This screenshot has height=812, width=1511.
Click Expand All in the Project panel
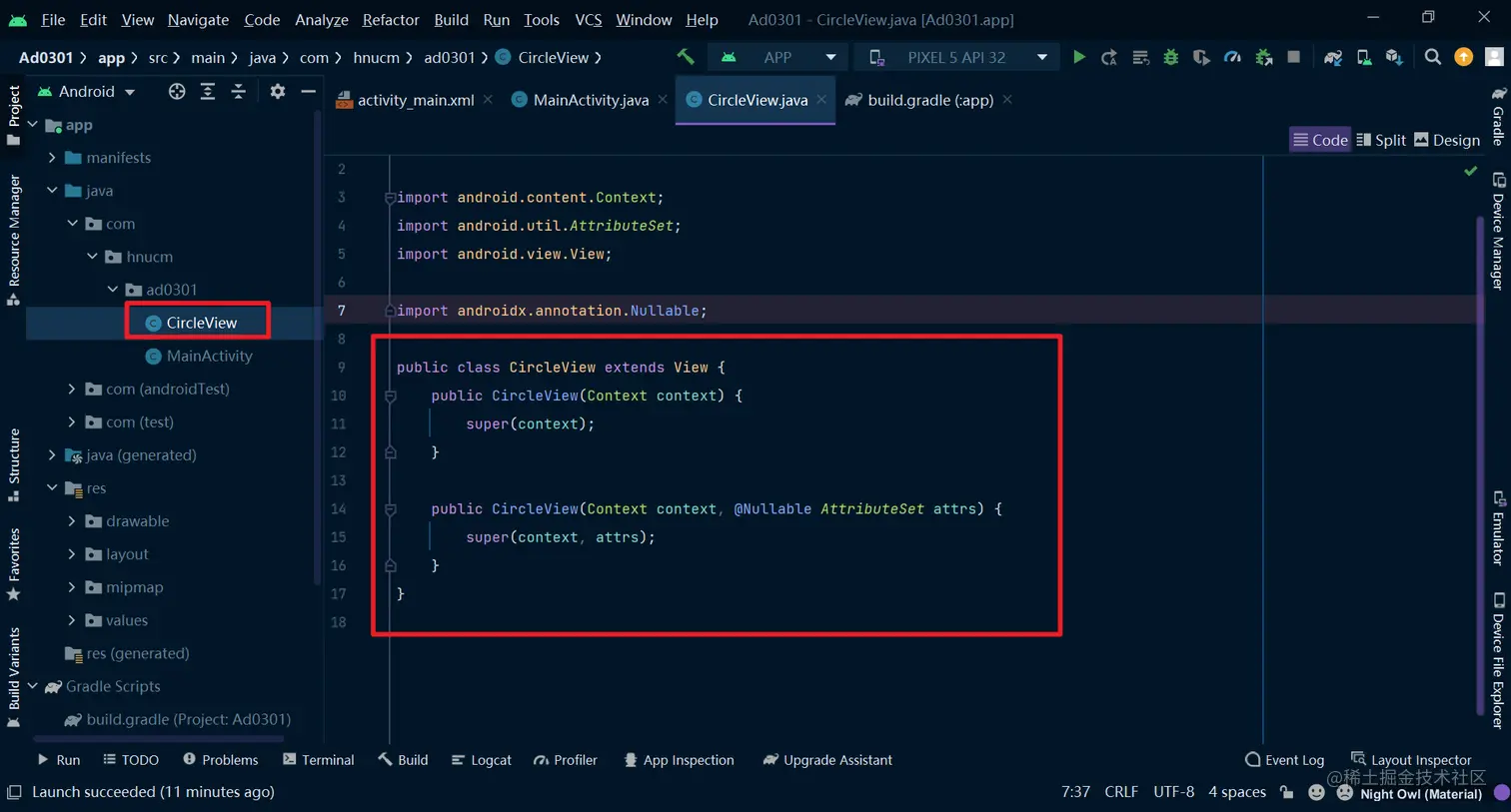(x=208, y=91)
